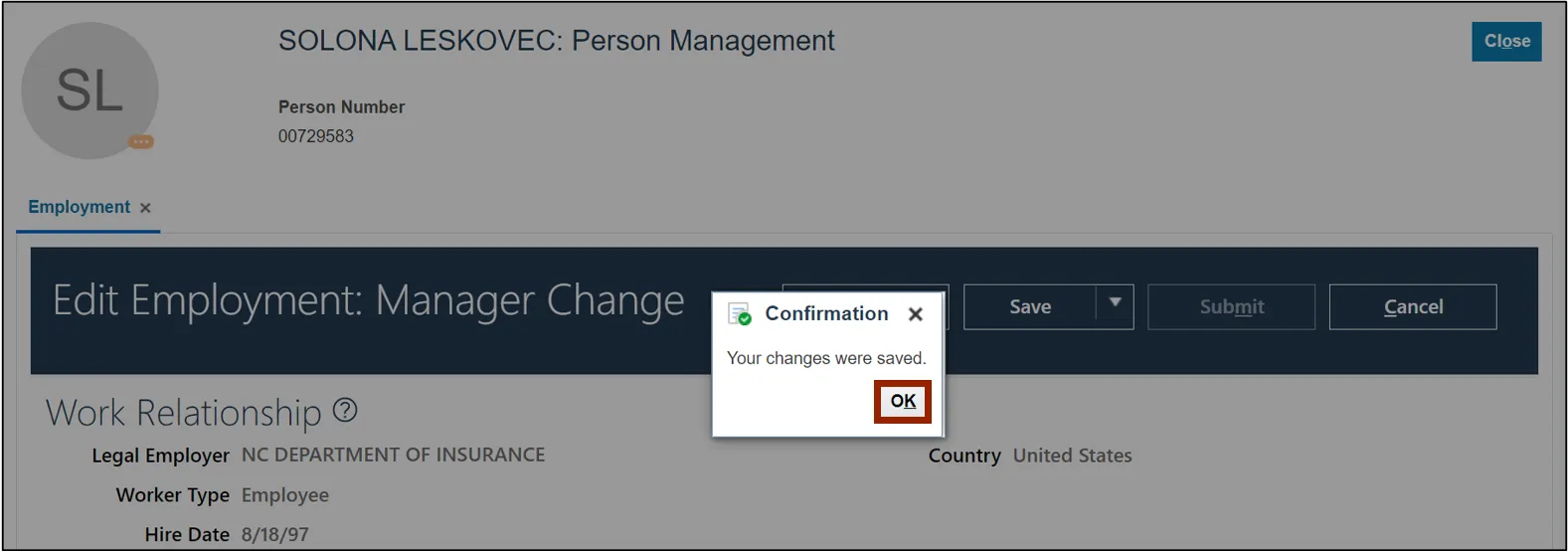This screenshot has width=1568, height=551.
Task: Click the Hire Date value 8/18/97
Action: pyautogui.click(x=275, y=535)
